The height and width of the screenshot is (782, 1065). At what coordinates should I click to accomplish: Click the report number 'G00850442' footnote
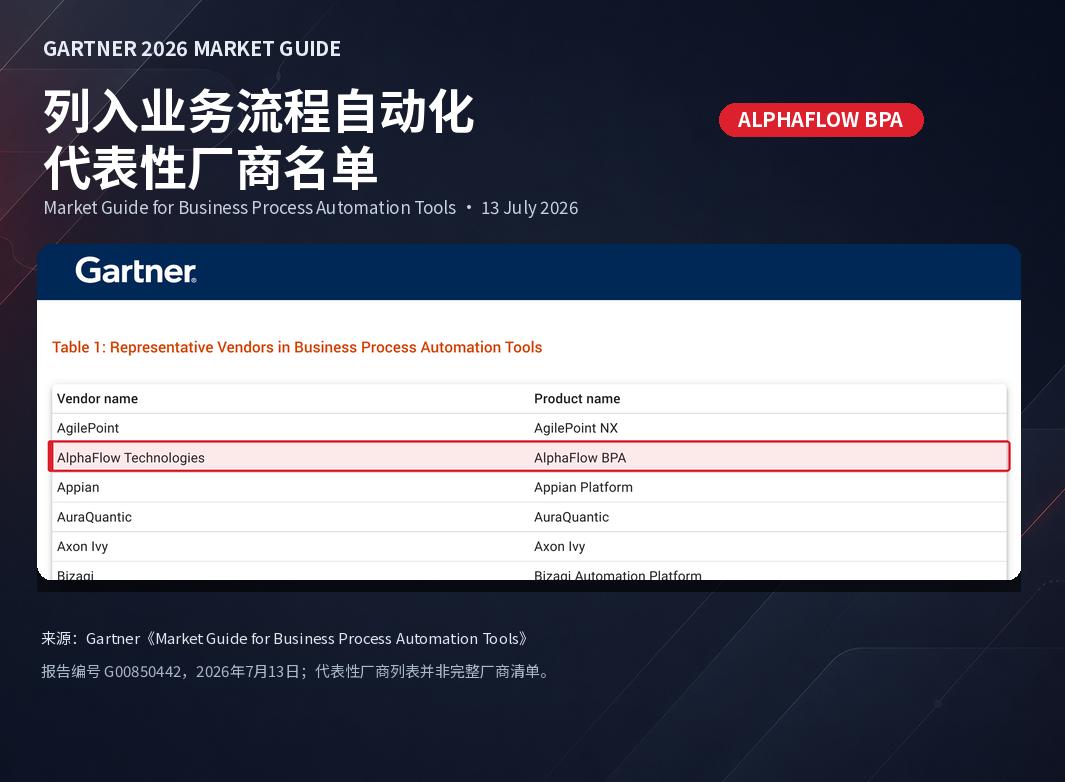coord(297,671)
